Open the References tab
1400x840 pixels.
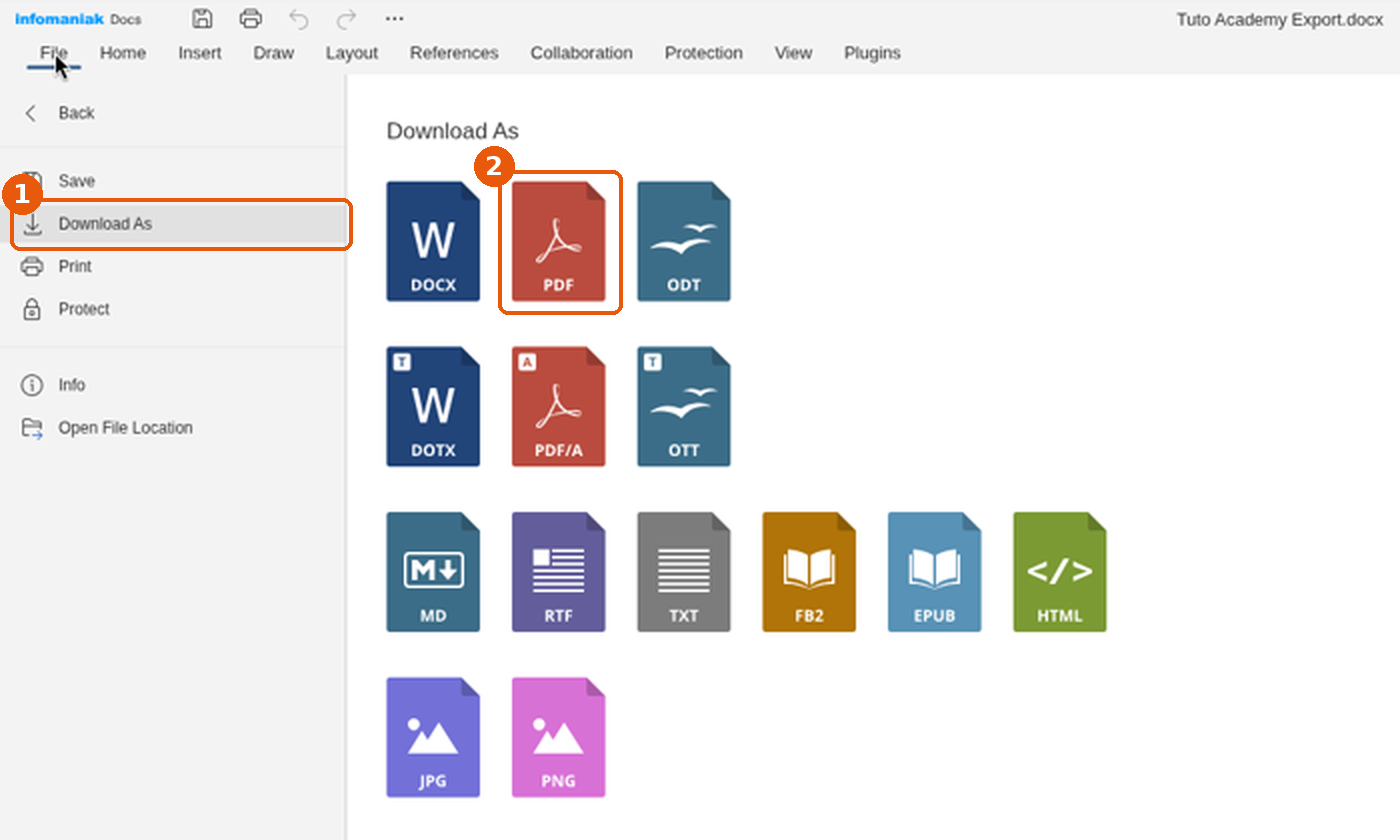point(454,53)
